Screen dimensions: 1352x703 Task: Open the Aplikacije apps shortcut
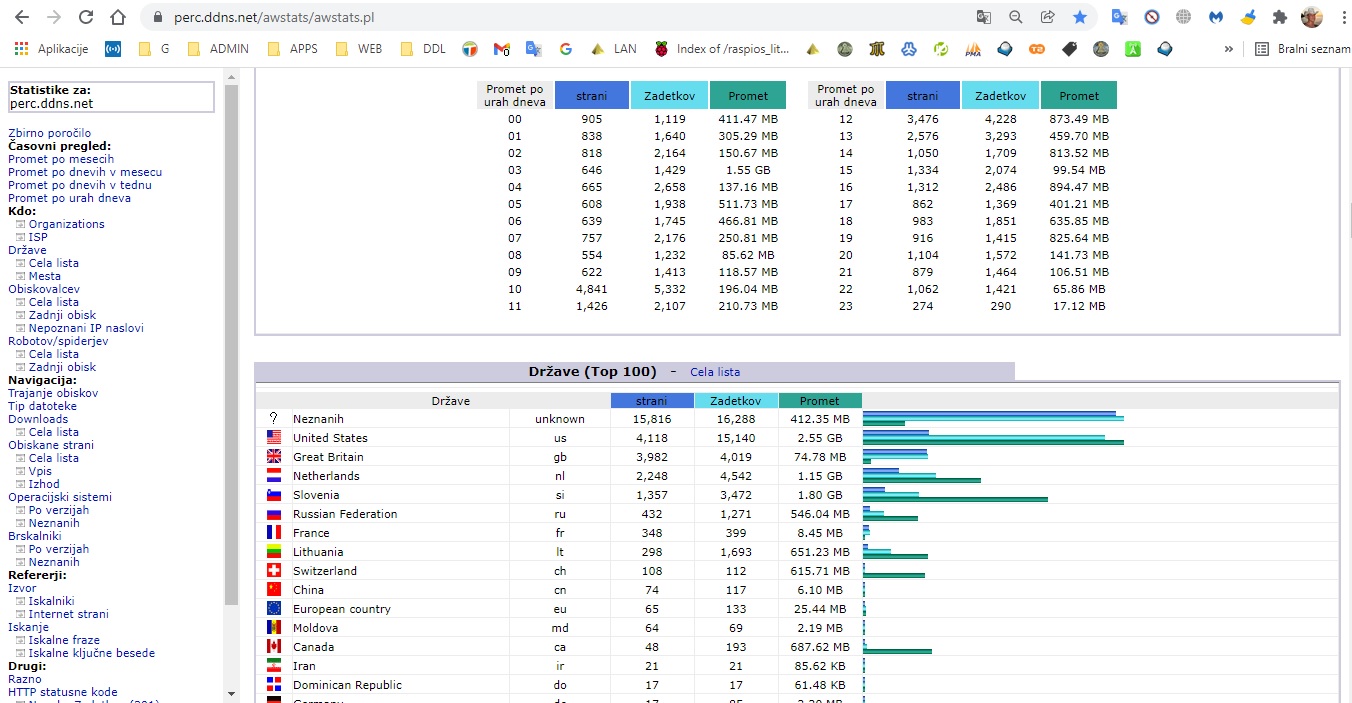[50, 49]
